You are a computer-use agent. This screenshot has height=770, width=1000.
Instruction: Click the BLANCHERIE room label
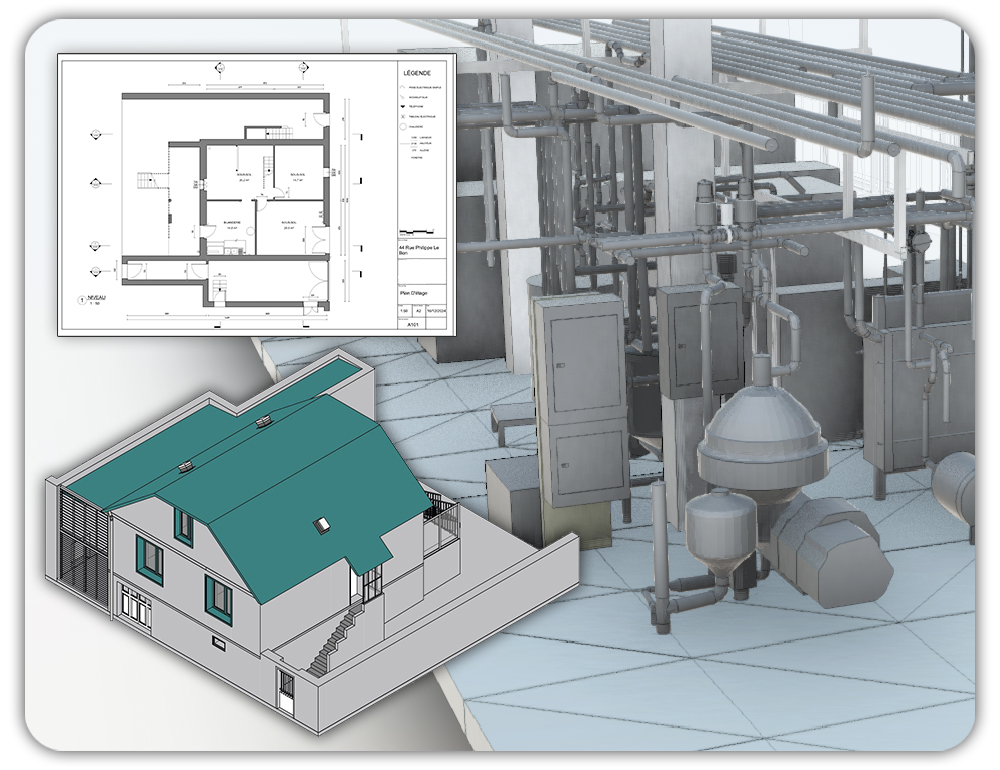coord(232,221)
